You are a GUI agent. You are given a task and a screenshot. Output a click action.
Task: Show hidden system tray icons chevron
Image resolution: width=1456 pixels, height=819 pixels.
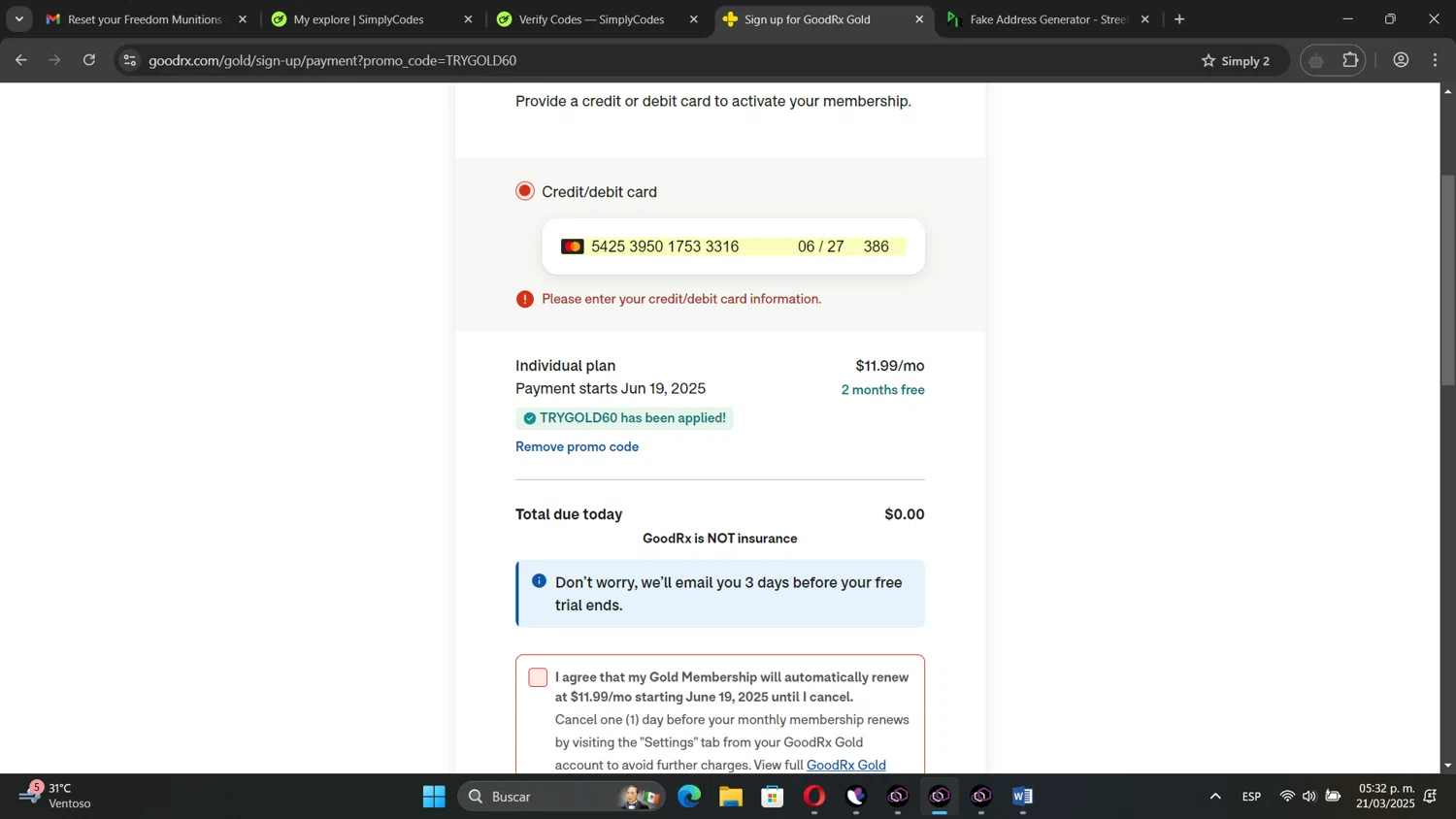(x=1214, y=797)
